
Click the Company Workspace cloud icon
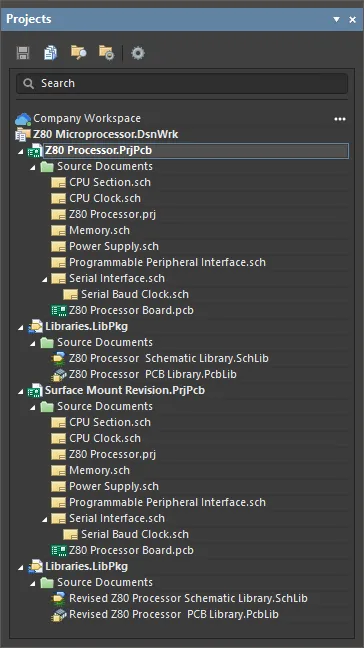(x=23, y=119)
